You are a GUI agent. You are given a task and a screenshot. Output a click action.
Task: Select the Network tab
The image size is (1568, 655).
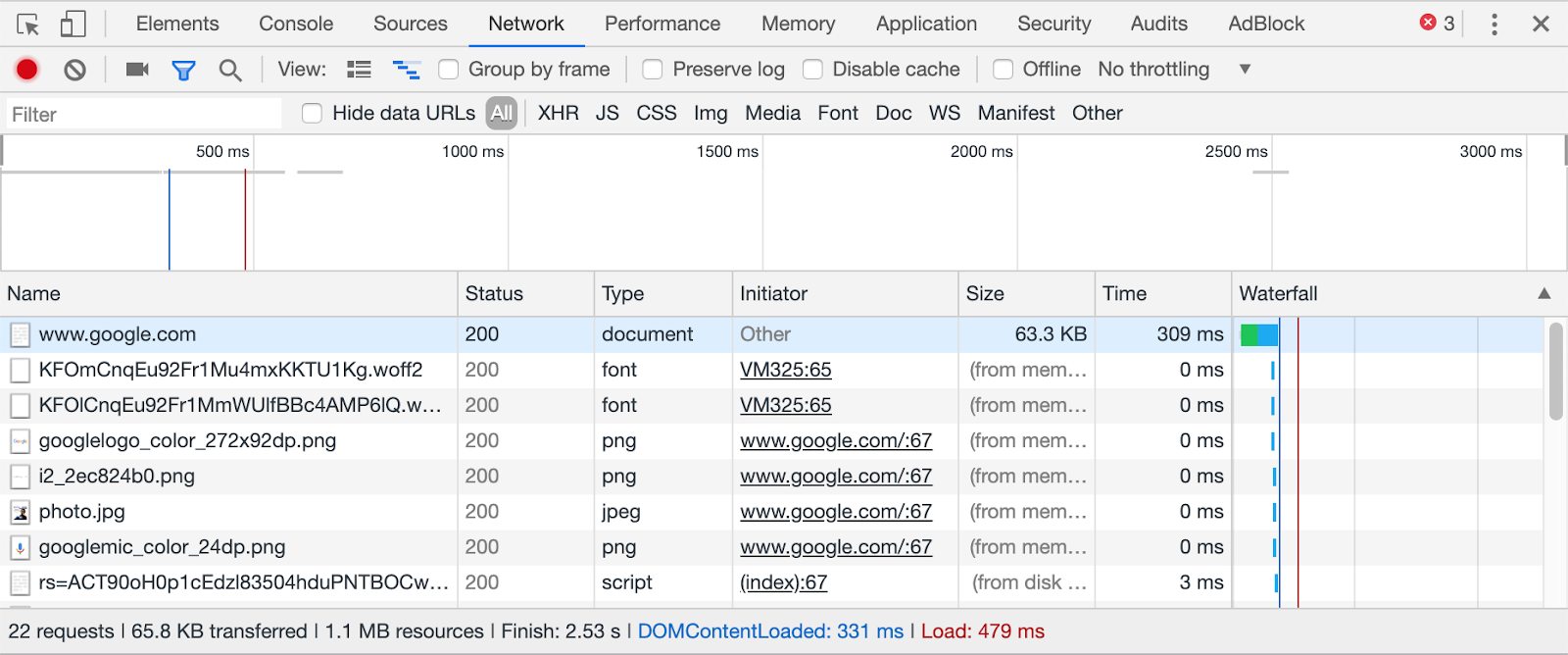point(526,24)
